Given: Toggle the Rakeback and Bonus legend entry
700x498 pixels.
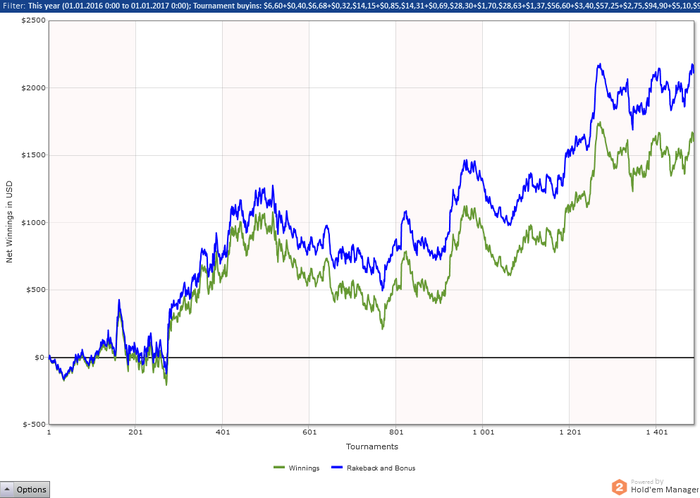Looking at the screenshot, I should 373,468.
